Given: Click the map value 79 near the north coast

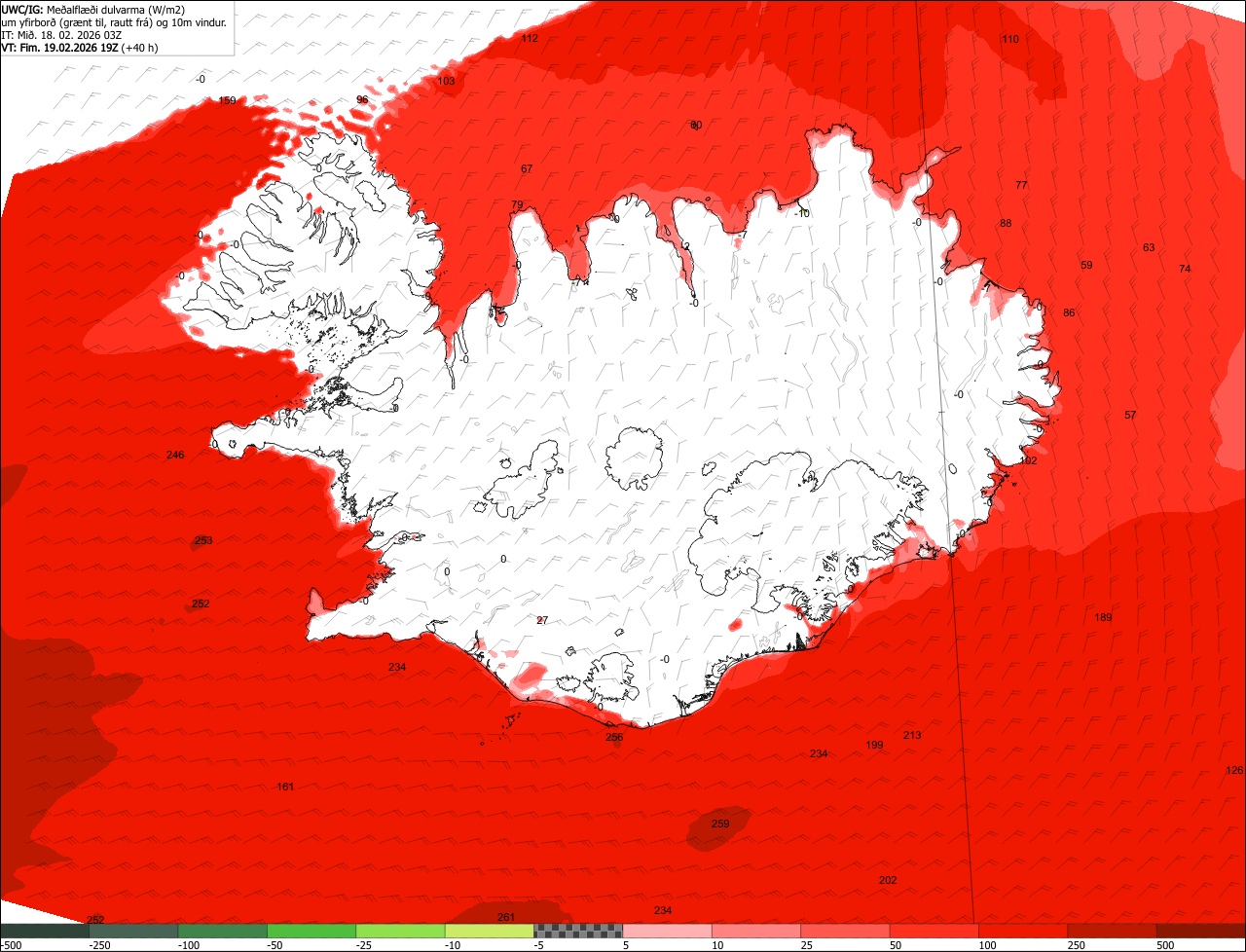Looking at the screenshot, I should tap(517, 204).
